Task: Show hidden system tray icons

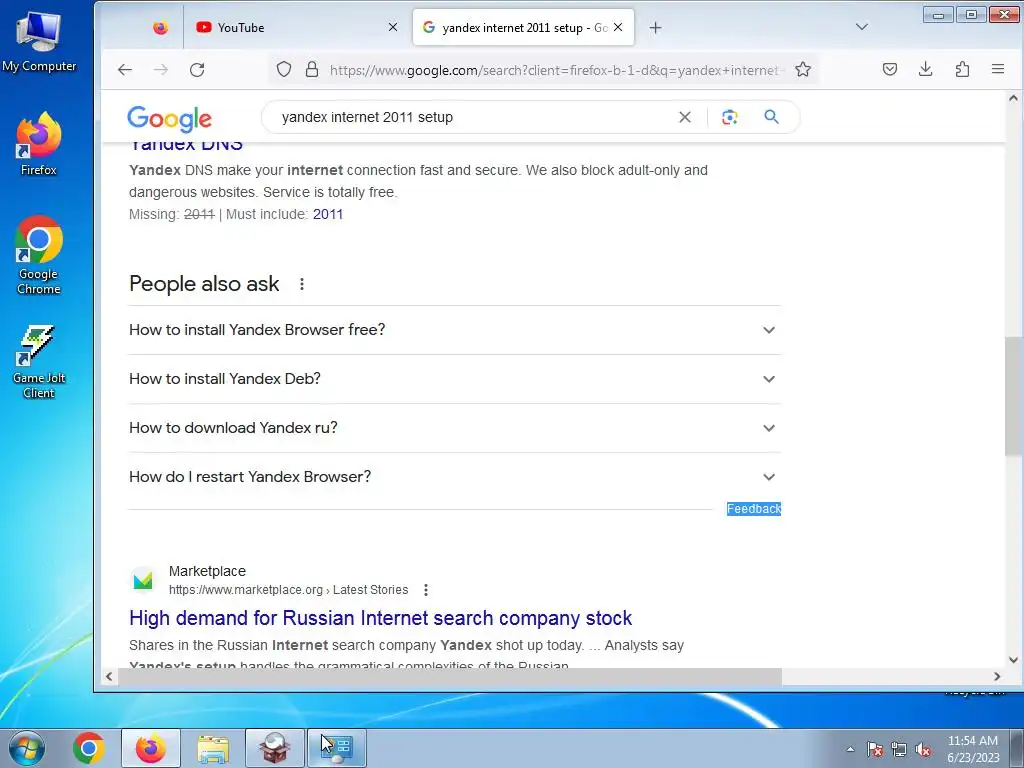Action: [x=850, y=749]
